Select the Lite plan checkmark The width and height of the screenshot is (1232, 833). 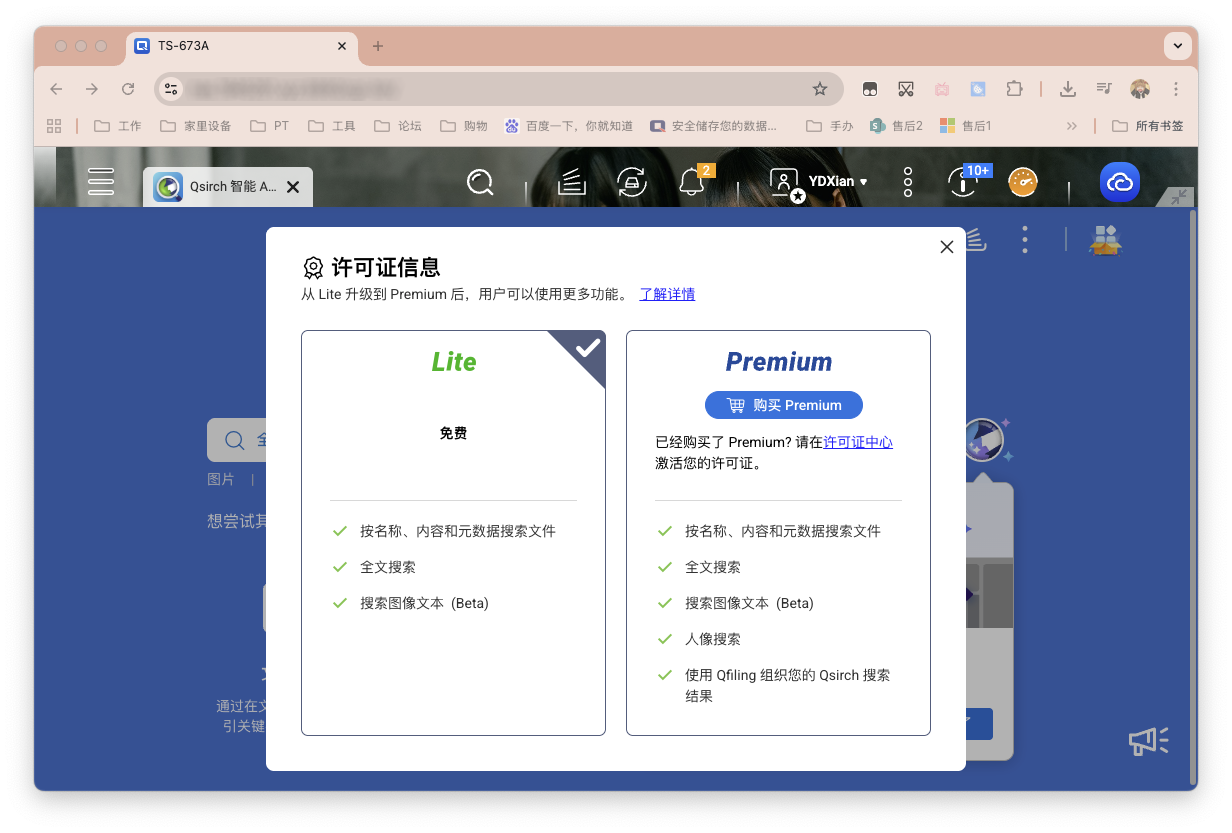(x=589, y=348)
